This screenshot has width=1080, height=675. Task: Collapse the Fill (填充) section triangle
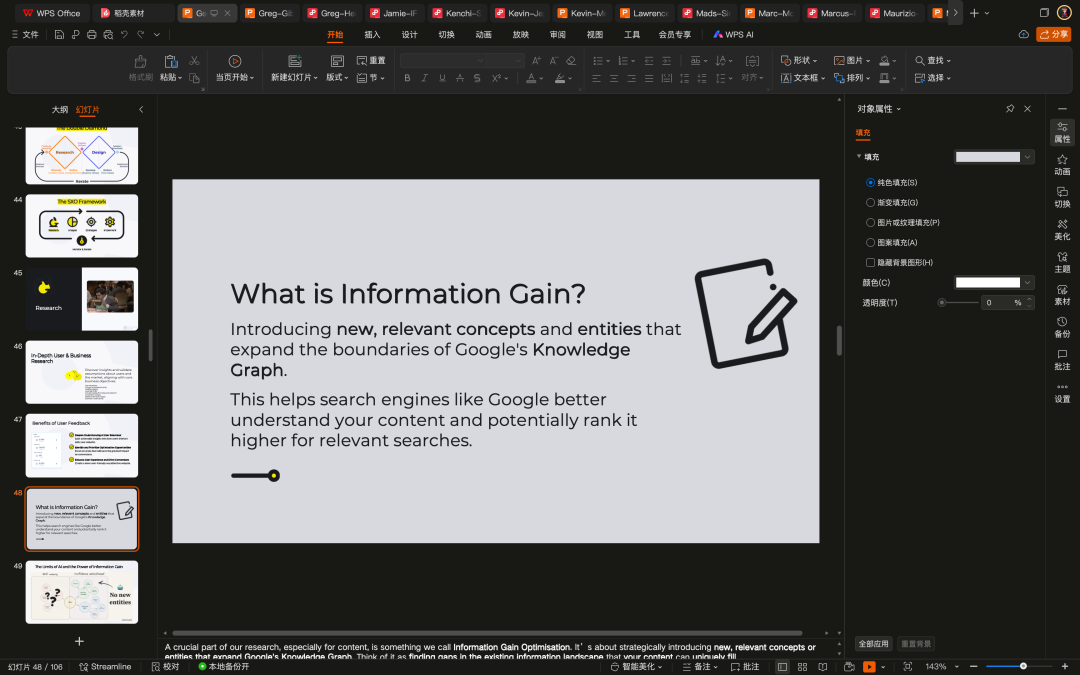pyautogui.click(x=859, y=156)
